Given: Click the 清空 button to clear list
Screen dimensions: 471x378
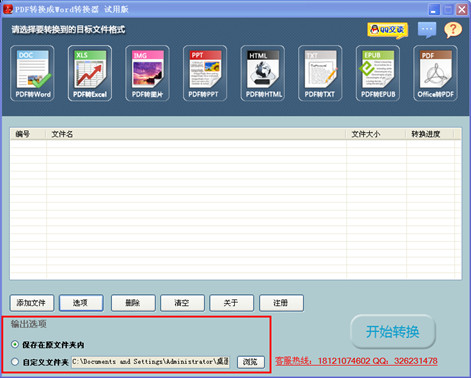Looking at the screenshot, I should [182, 303].
